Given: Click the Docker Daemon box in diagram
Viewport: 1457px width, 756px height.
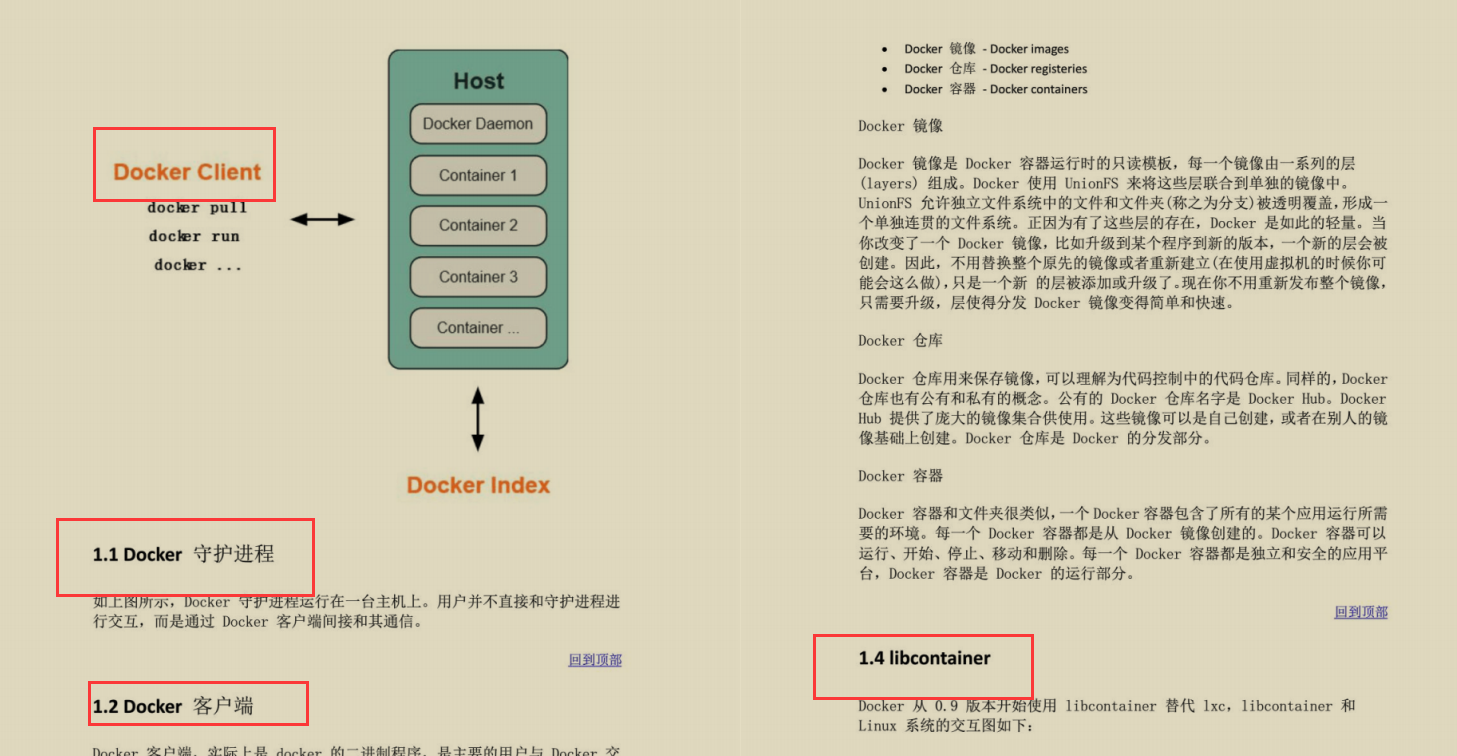Looking at the screenshot, I should [x=478, y=124].
